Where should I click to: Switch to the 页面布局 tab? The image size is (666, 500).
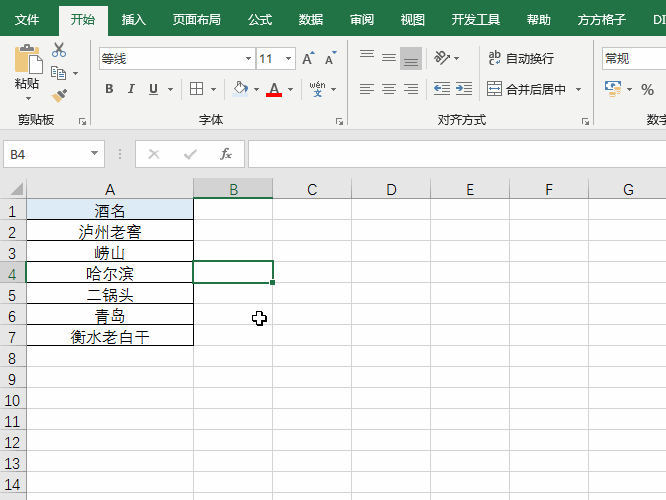196,20
